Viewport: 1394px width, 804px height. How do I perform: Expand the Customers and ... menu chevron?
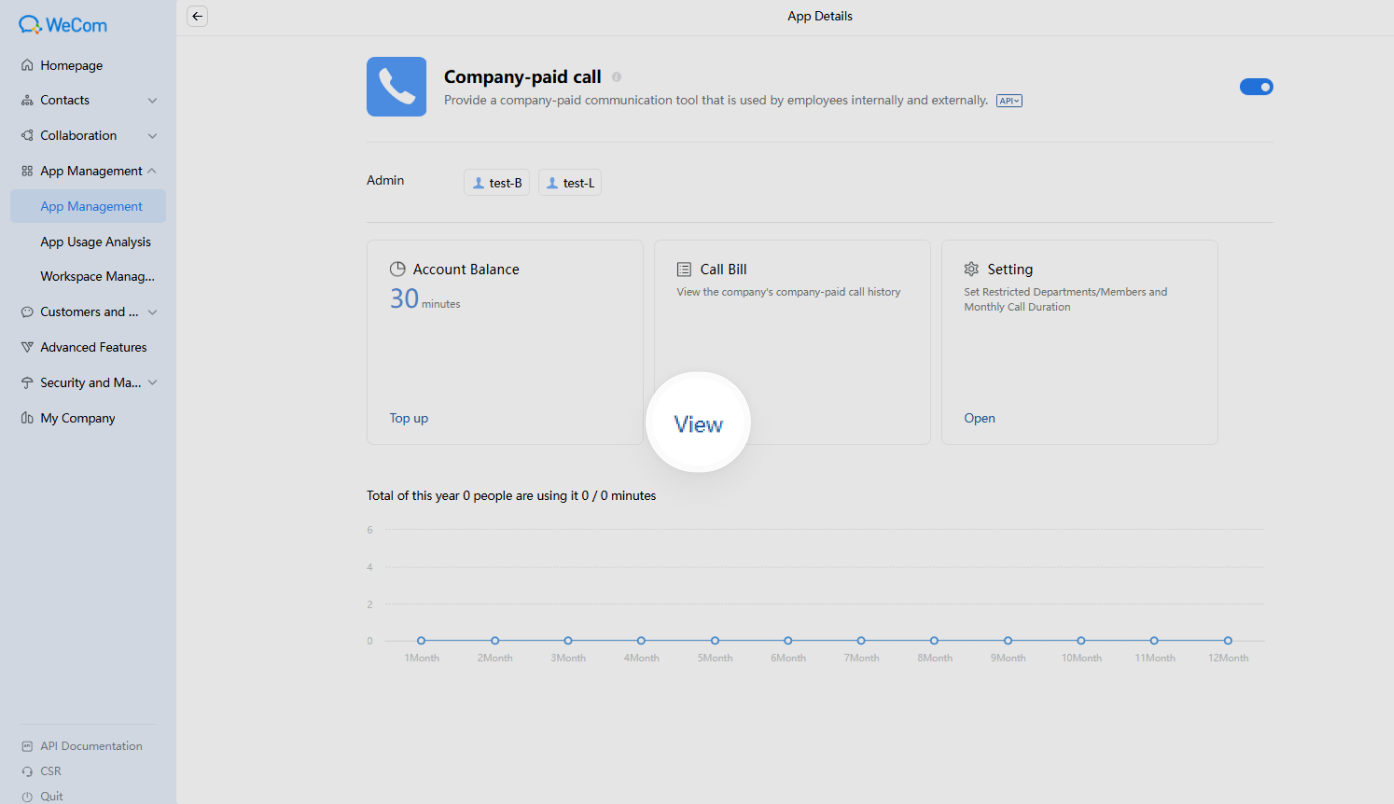[152, 312]
